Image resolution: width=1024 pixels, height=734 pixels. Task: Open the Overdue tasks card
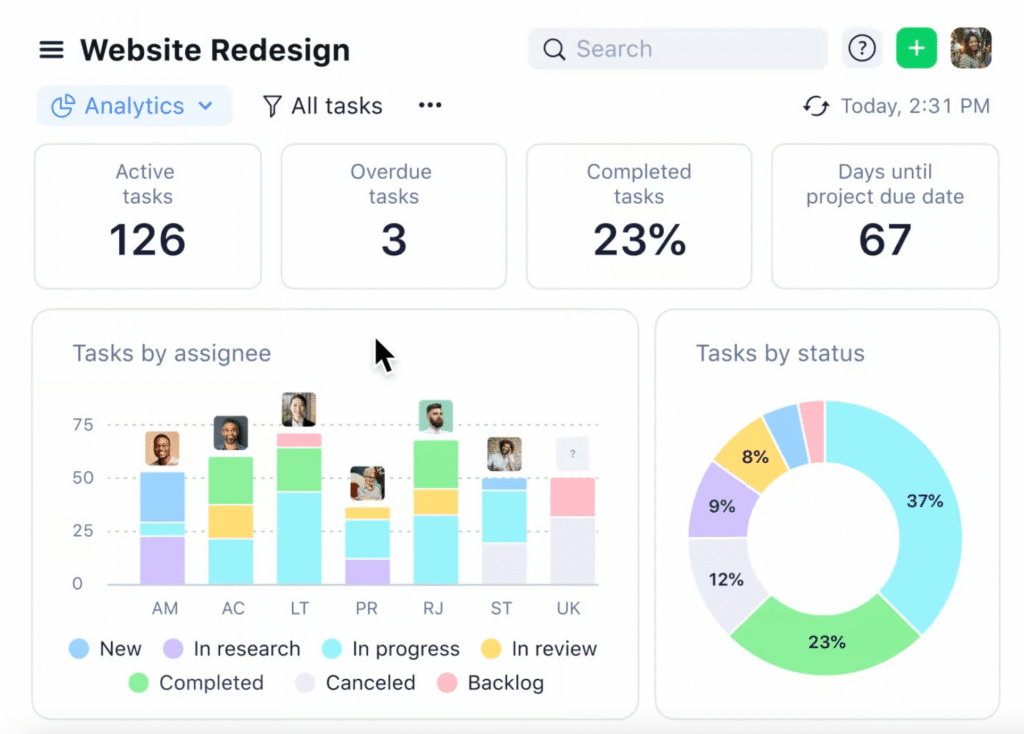393,216
